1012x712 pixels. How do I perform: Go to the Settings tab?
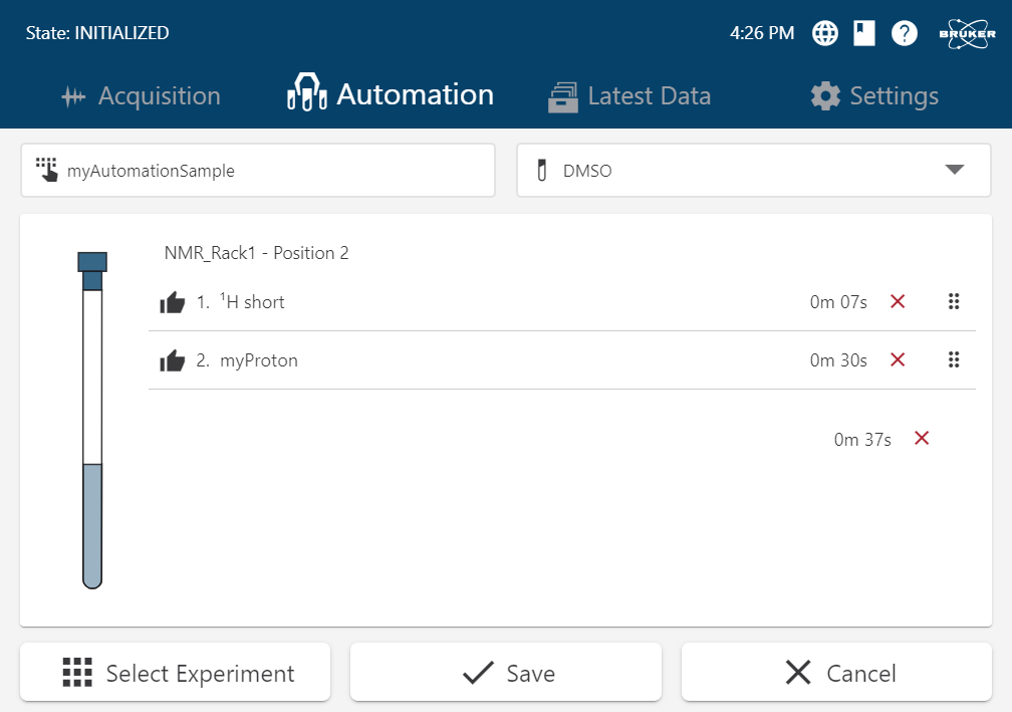[874, 96]
